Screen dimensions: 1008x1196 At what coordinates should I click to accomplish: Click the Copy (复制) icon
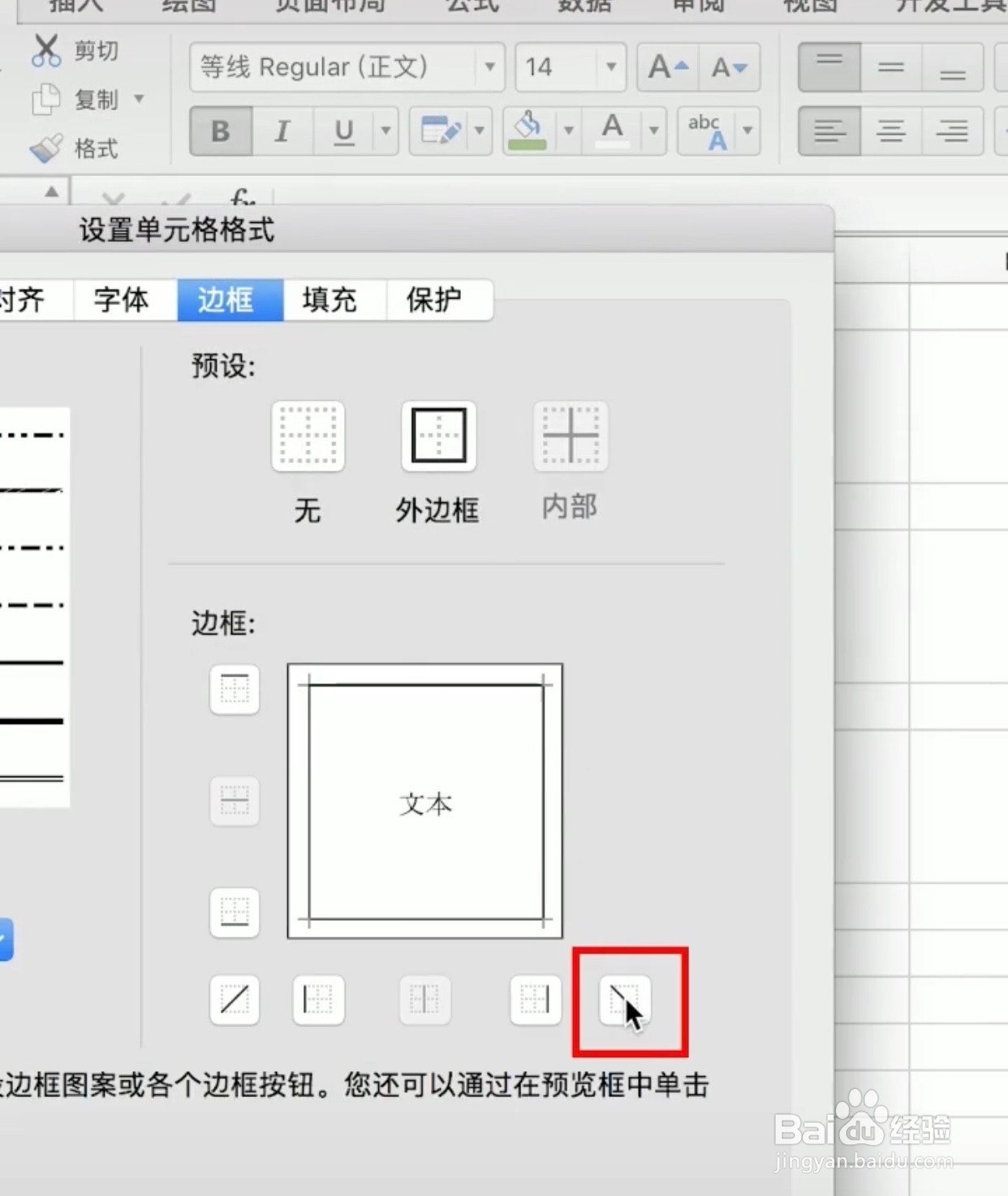(47, 99)
